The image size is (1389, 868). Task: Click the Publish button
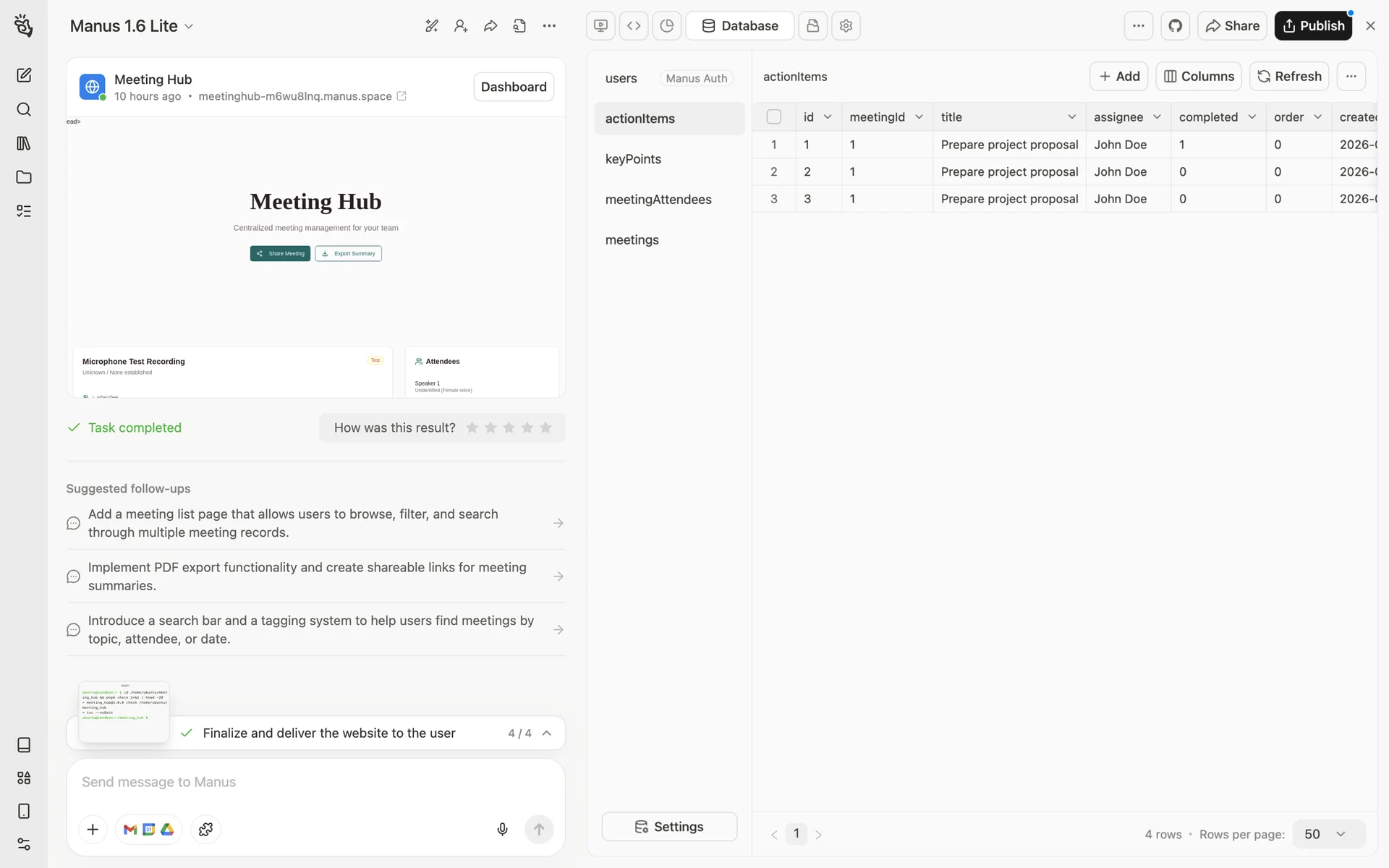[1312, 26]
